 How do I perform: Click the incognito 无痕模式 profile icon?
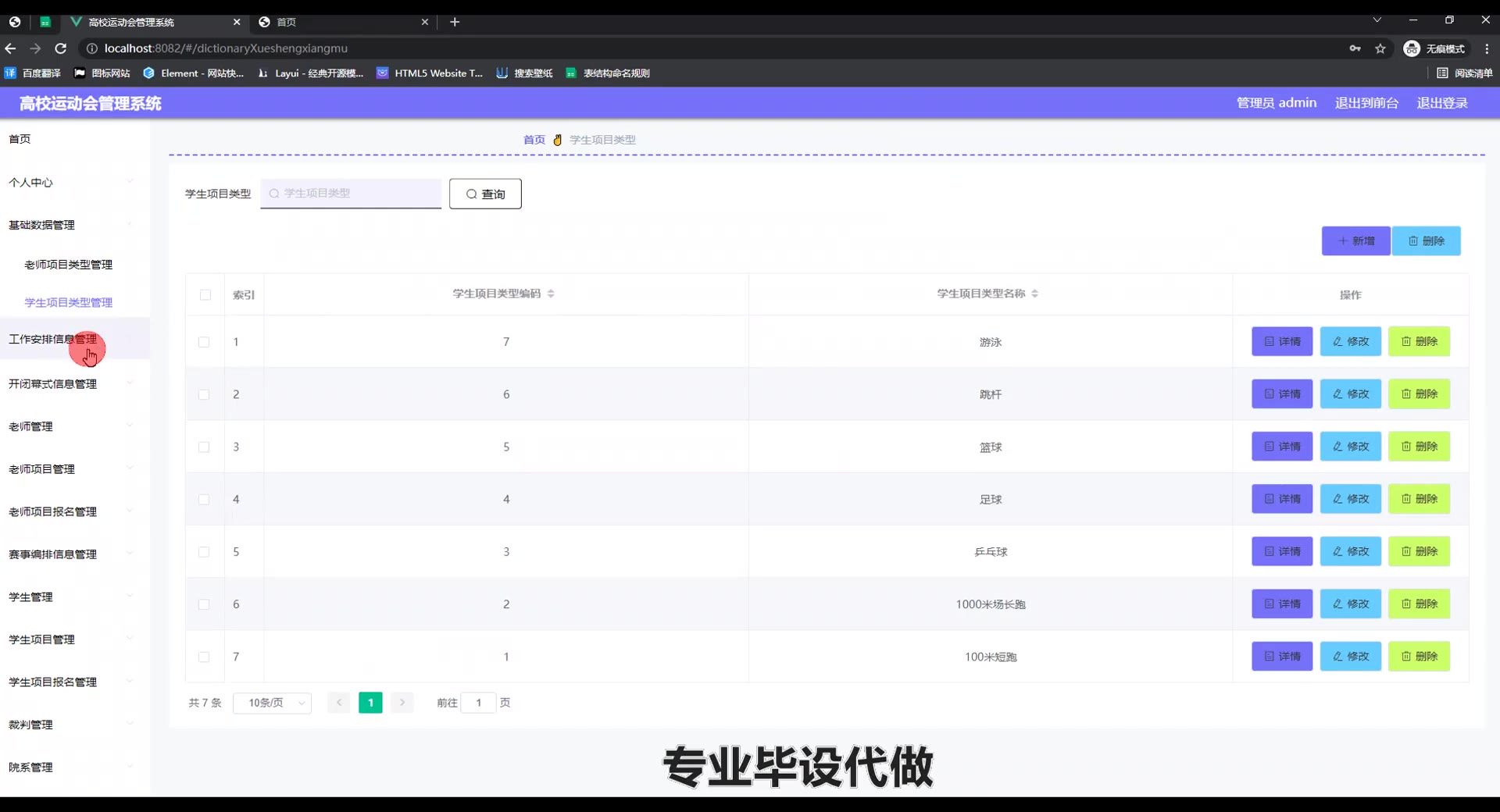pyautogui.click(x=1435, y=48)
